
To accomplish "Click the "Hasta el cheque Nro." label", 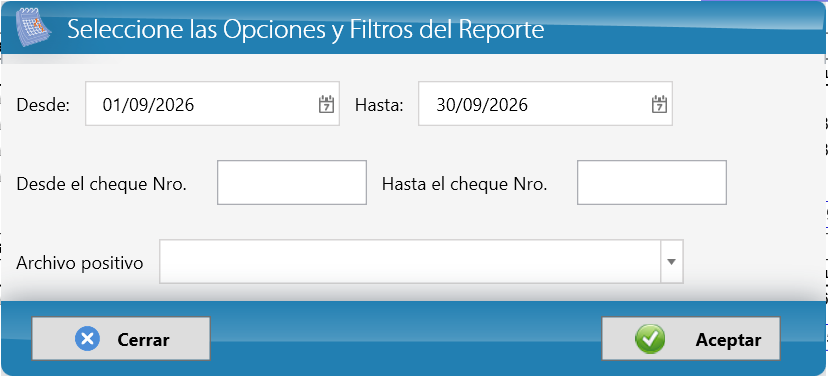I will (x=464, y=184).
